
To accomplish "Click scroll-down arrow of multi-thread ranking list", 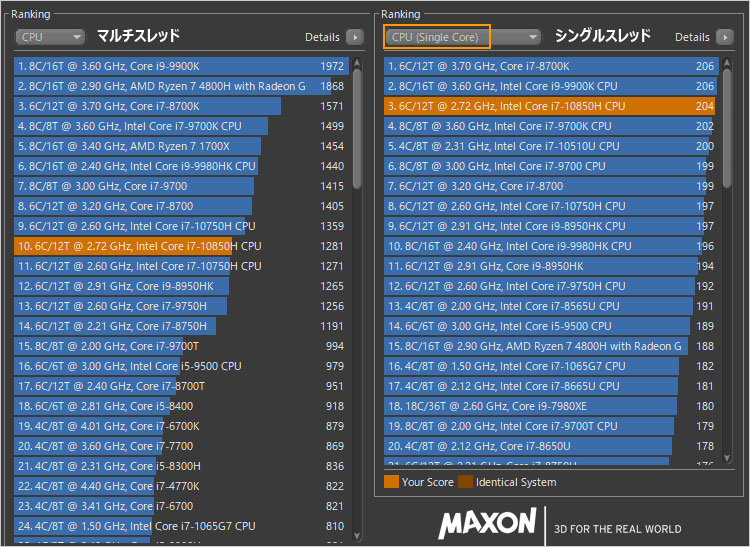I will pyautogui.click(x=357, y=536).
